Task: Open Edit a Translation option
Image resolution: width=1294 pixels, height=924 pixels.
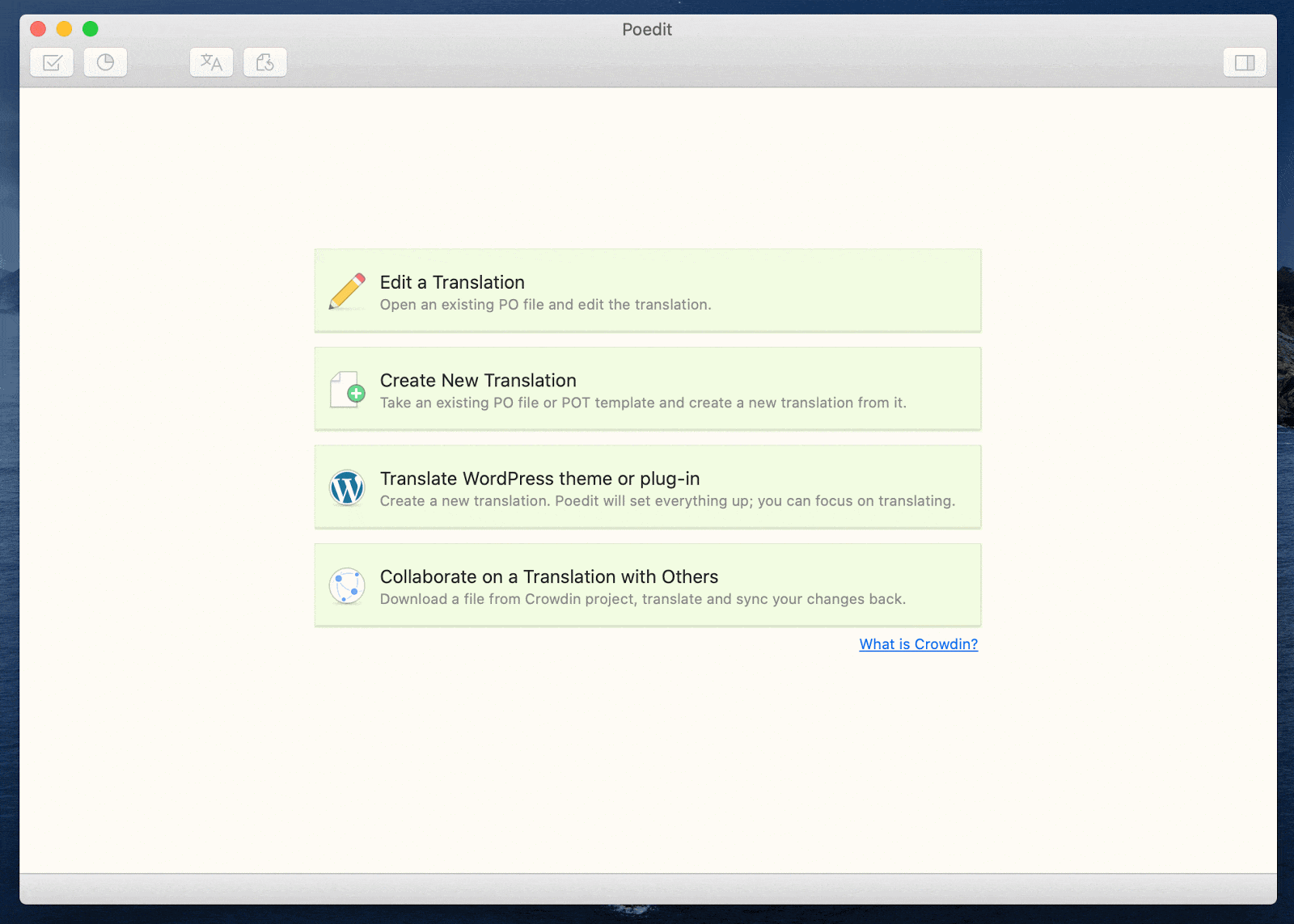Action: click(x=648, y=291)
